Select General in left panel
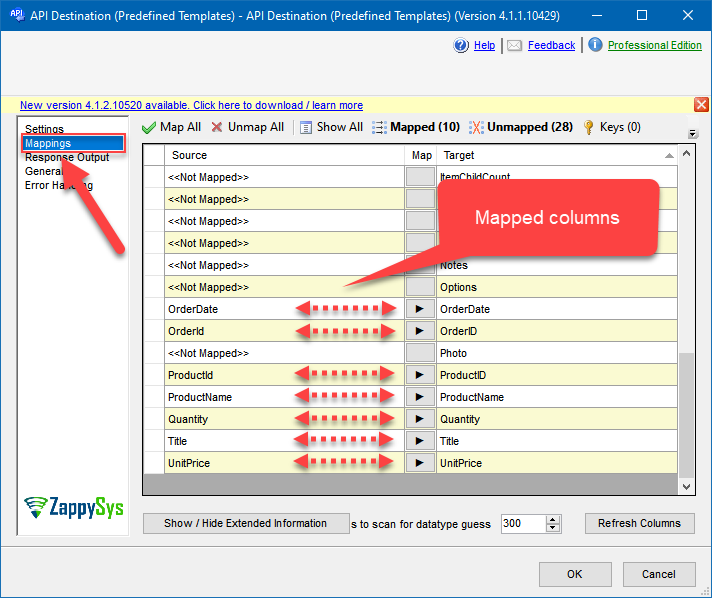The width and height of the screenshot is (712, 598). [43, 171]
